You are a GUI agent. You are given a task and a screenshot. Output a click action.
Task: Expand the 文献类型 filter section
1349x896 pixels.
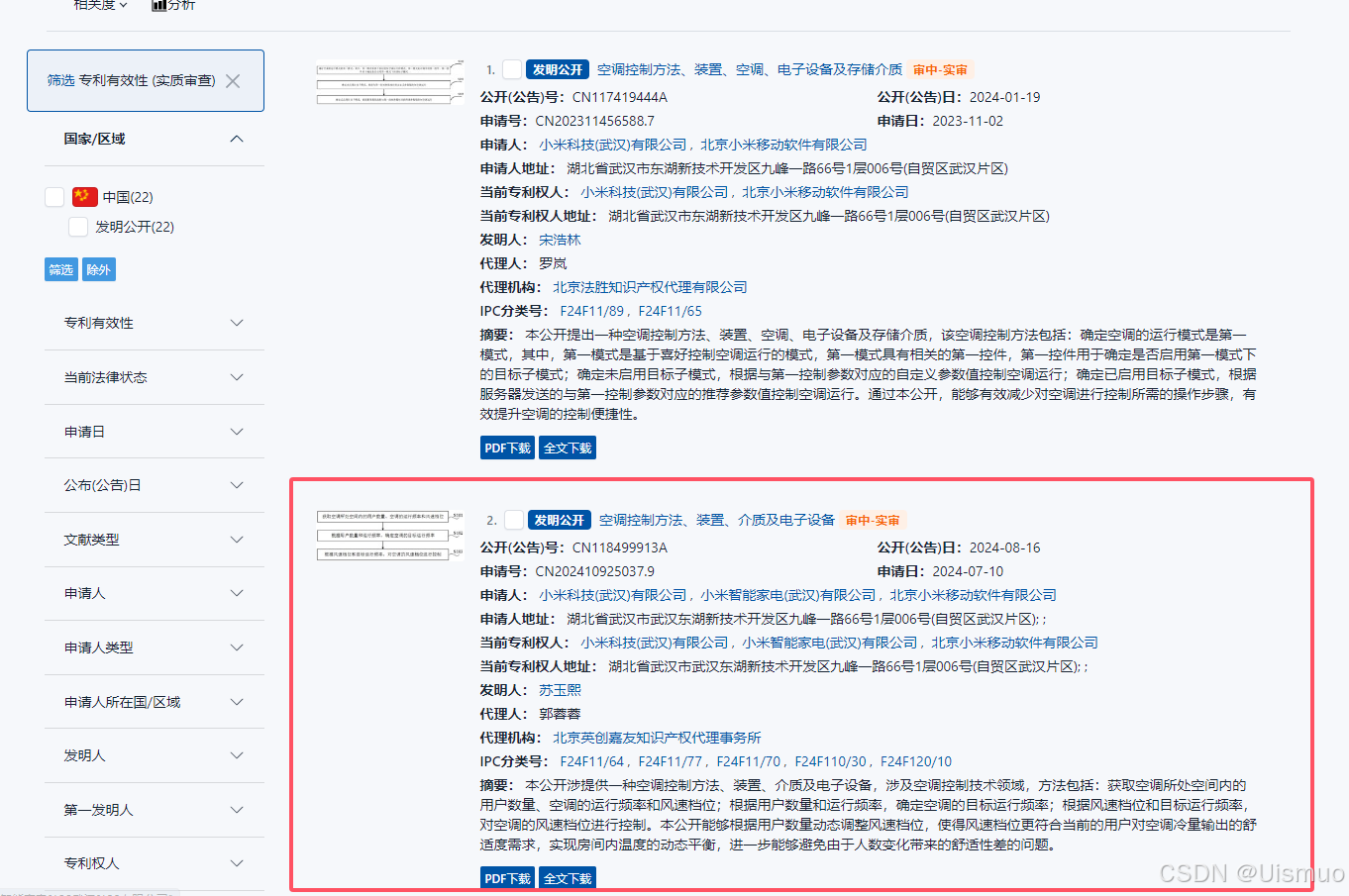pos(155,540)
